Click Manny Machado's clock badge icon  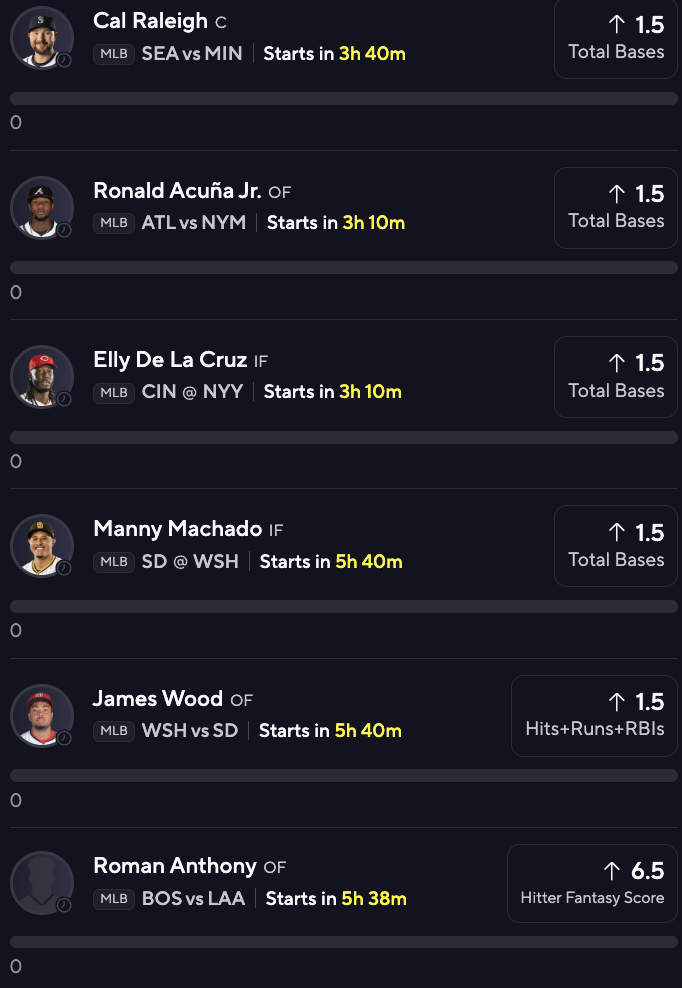(64, 568)
